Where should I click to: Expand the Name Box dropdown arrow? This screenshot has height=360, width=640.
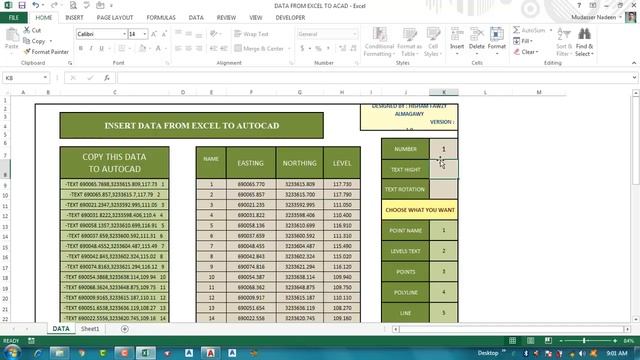(x=45, y=78)
